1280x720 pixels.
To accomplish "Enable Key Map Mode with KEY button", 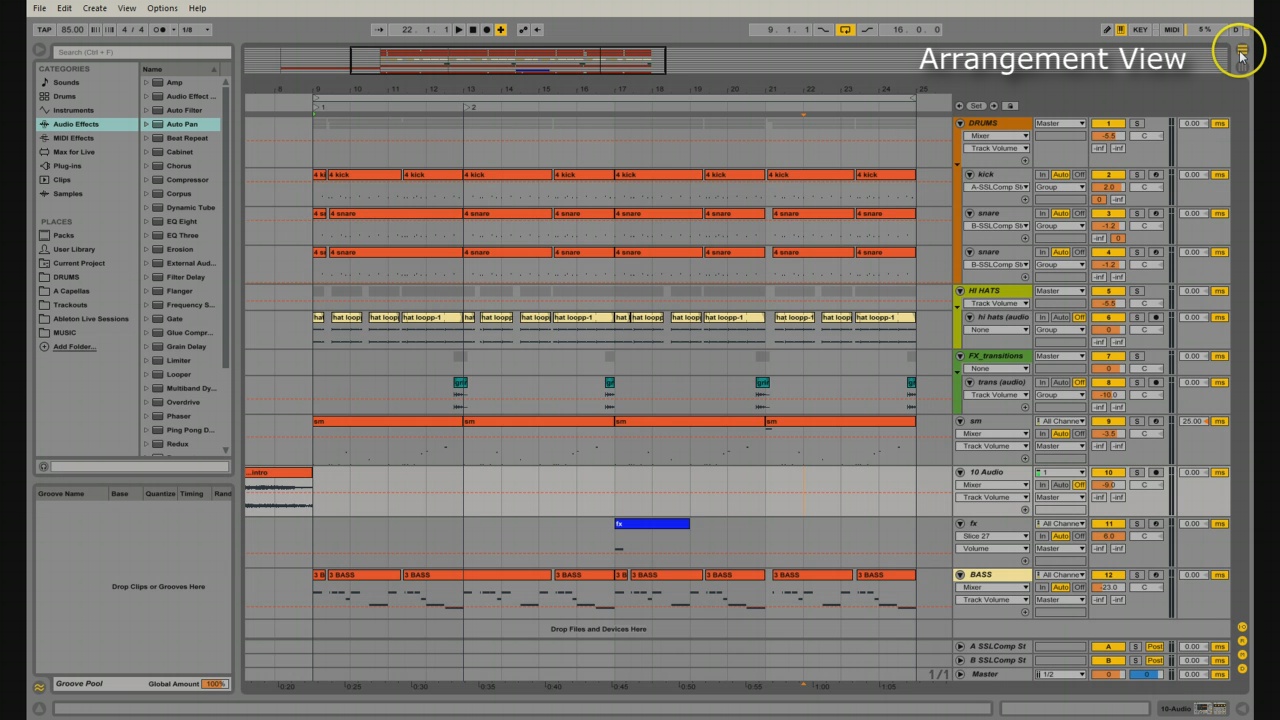I will point(1140,30).
